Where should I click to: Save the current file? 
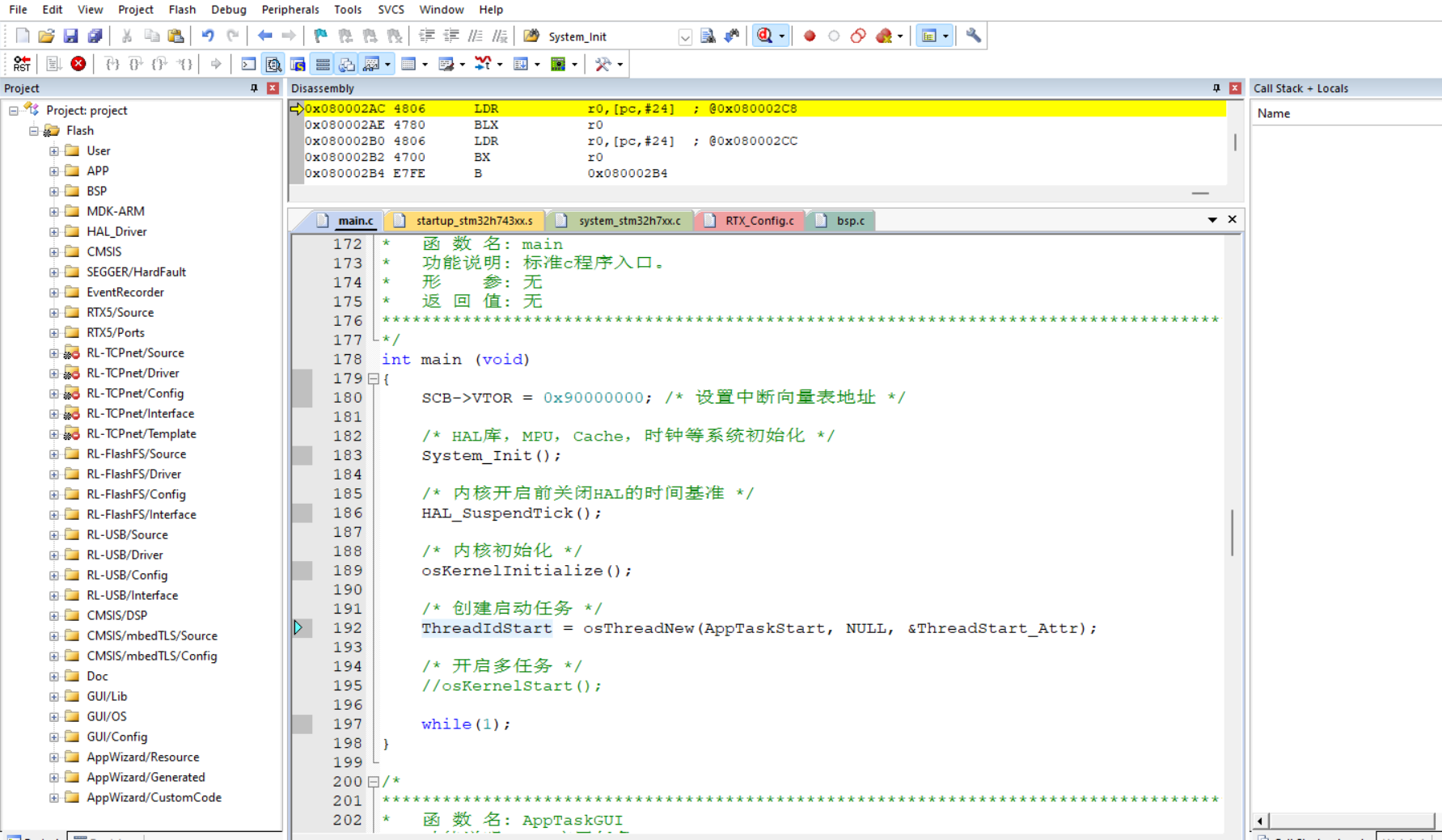tap(70, 36)
